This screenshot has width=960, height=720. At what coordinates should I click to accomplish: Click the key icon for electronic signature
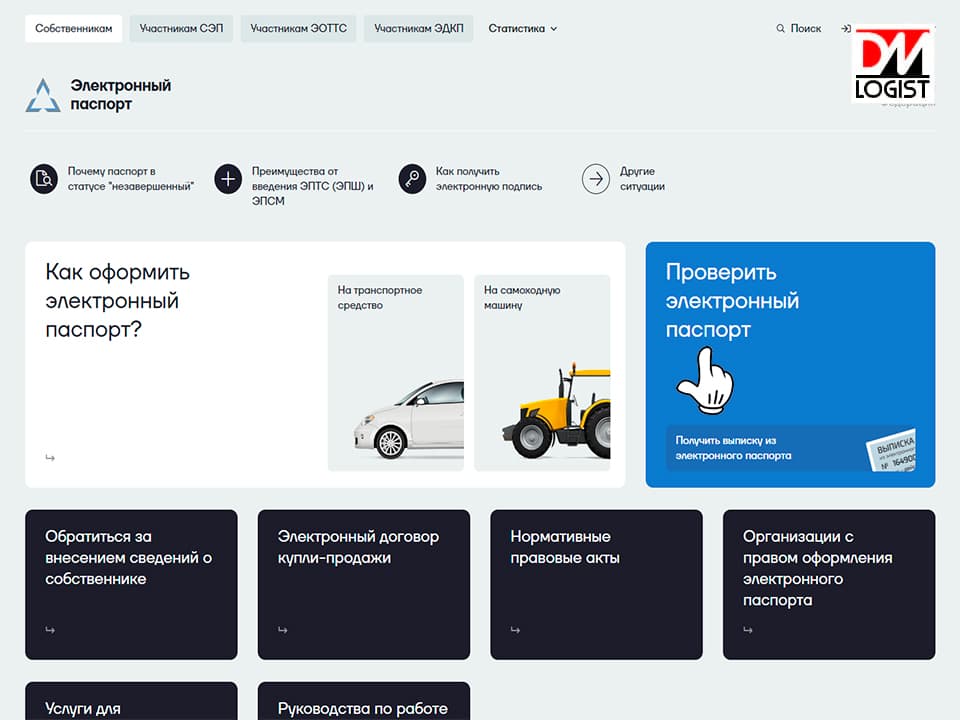(412, 179)
